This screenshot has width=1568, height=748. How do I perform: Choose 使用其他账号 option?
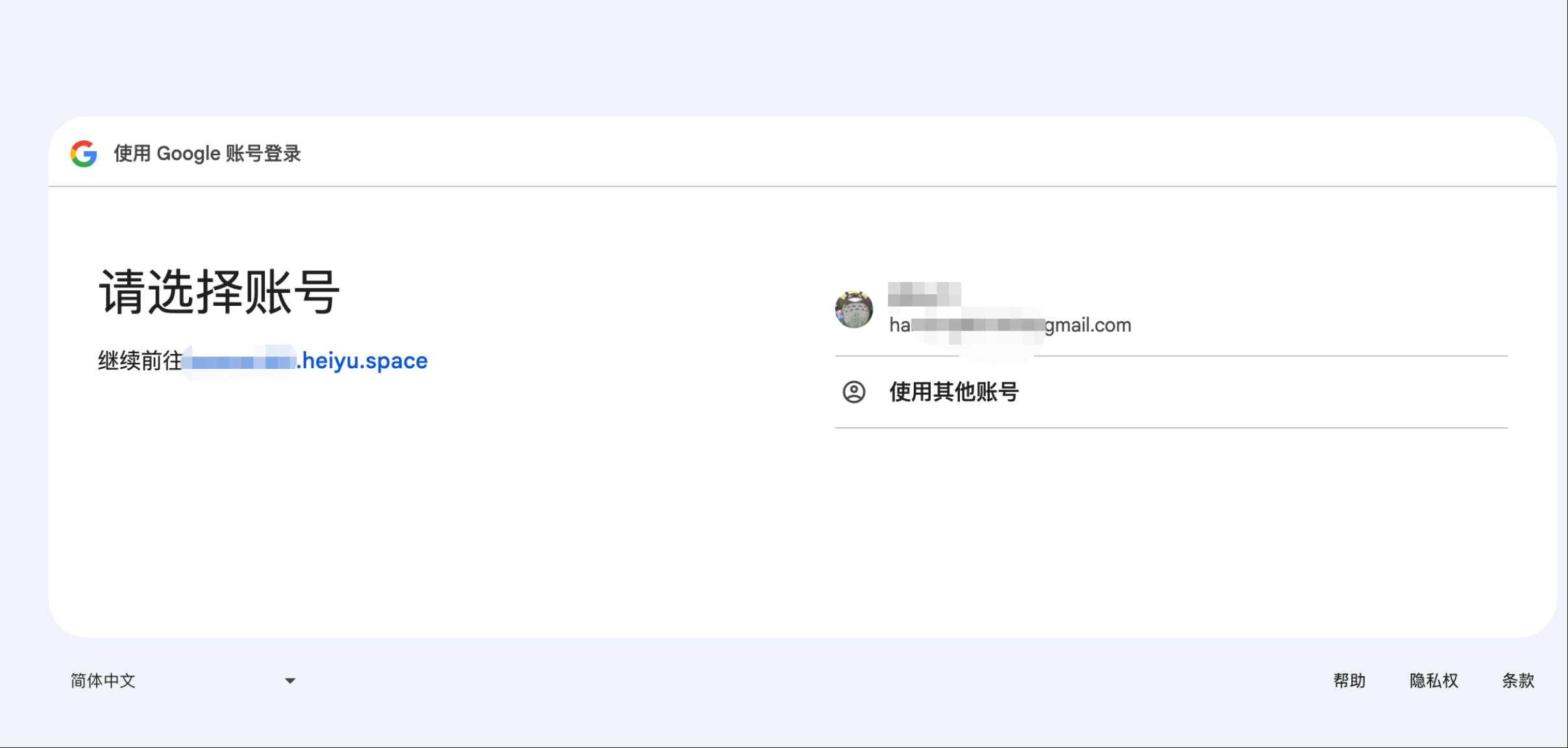[x=1170, y=392]
